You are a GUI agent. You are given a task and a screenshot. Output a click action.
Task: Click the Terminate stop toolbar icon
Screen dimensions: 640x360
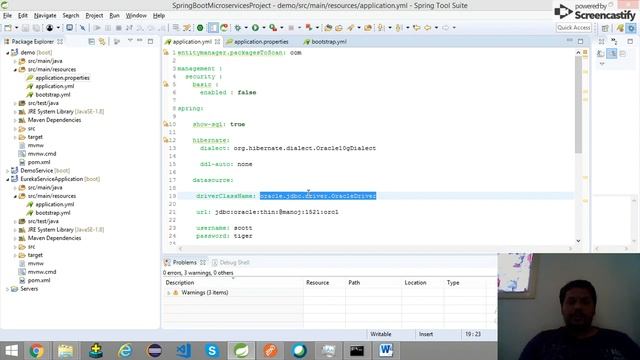(118, 28)
